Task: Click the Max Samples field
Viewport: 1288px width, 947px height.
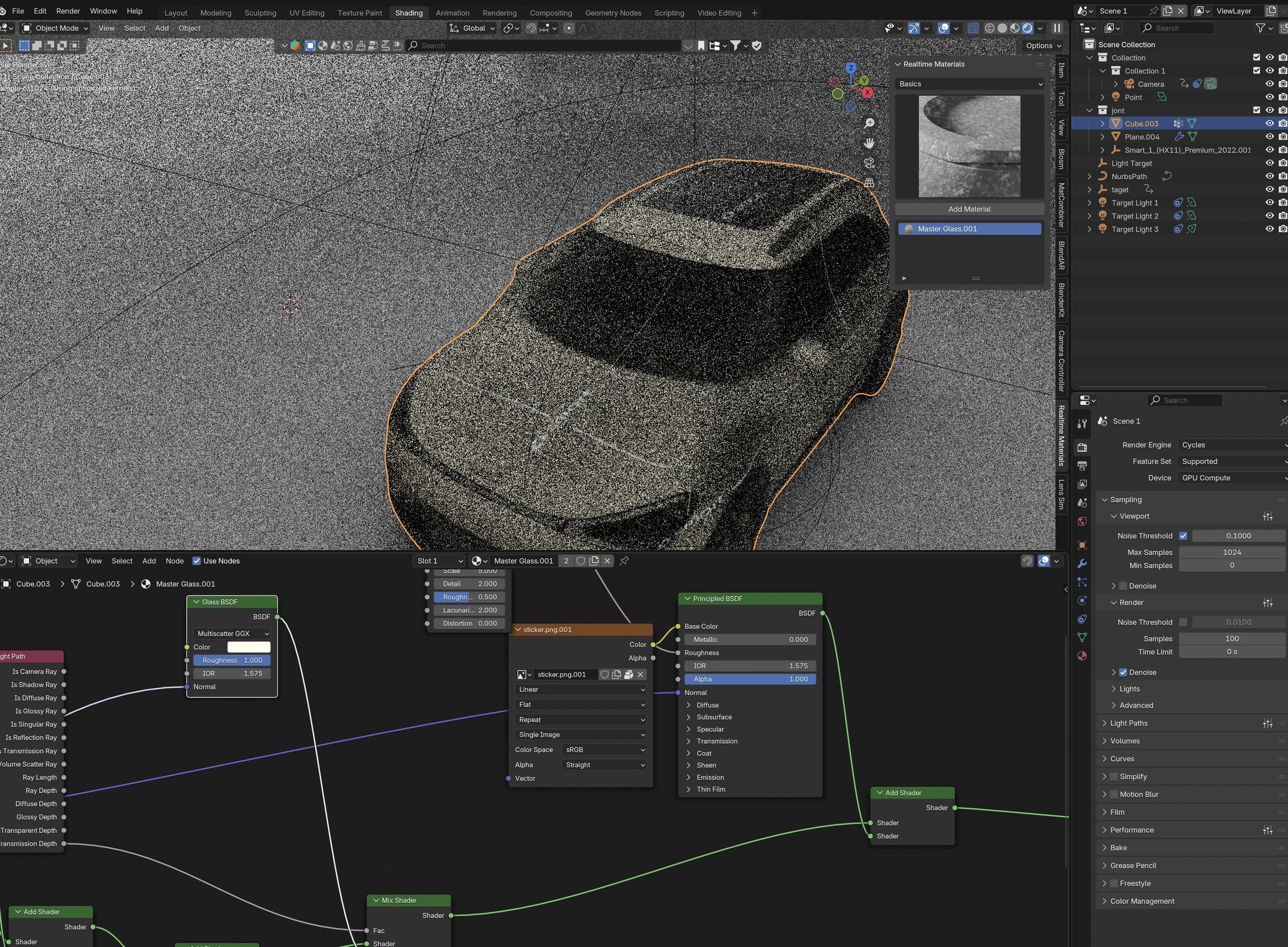Action: [1231, 553]
